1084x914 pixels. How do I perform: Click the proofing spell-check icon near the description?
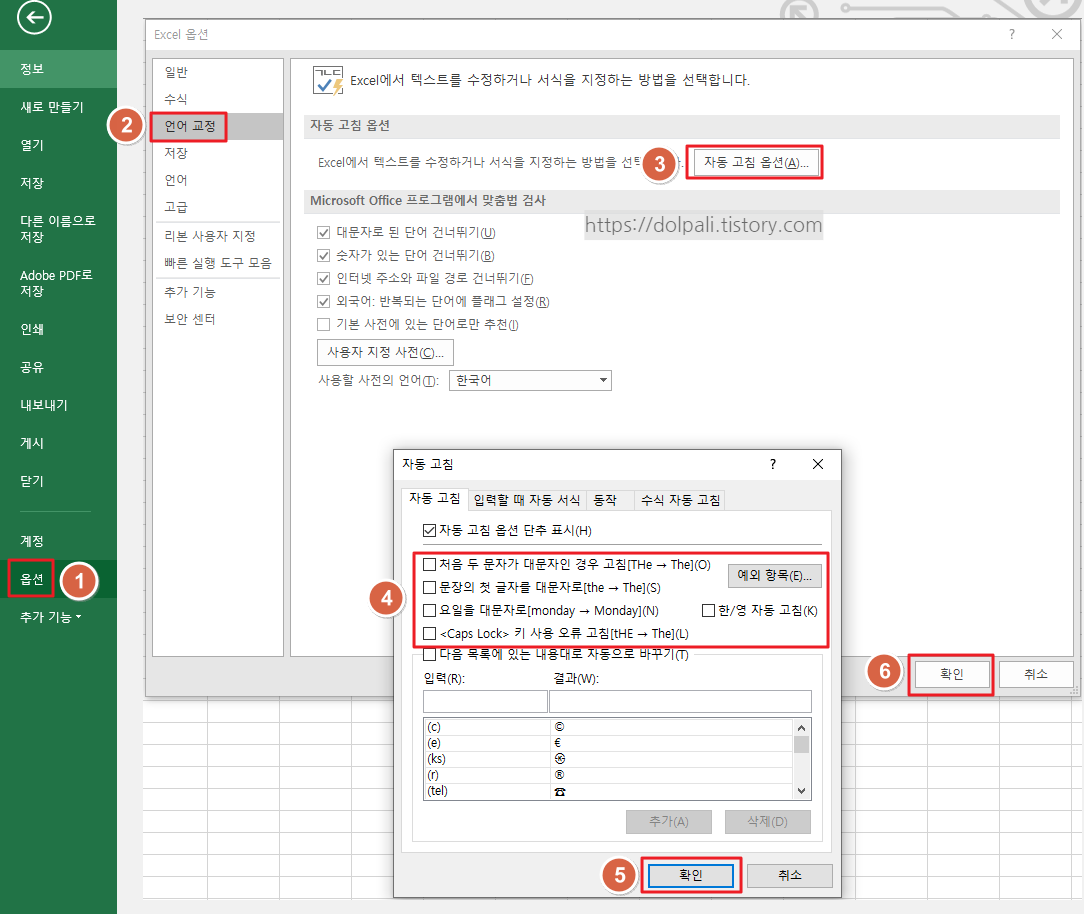(x=326, y=80)
